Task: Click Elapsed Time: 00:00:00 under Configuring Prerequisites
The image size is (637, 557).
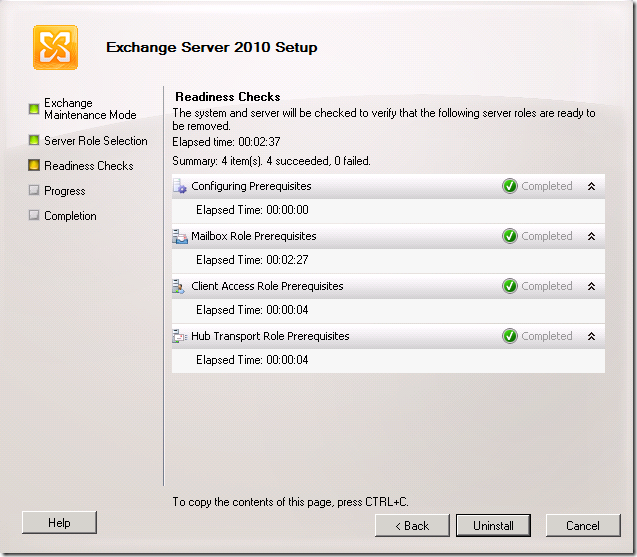Action: click(x=252, y=210)
